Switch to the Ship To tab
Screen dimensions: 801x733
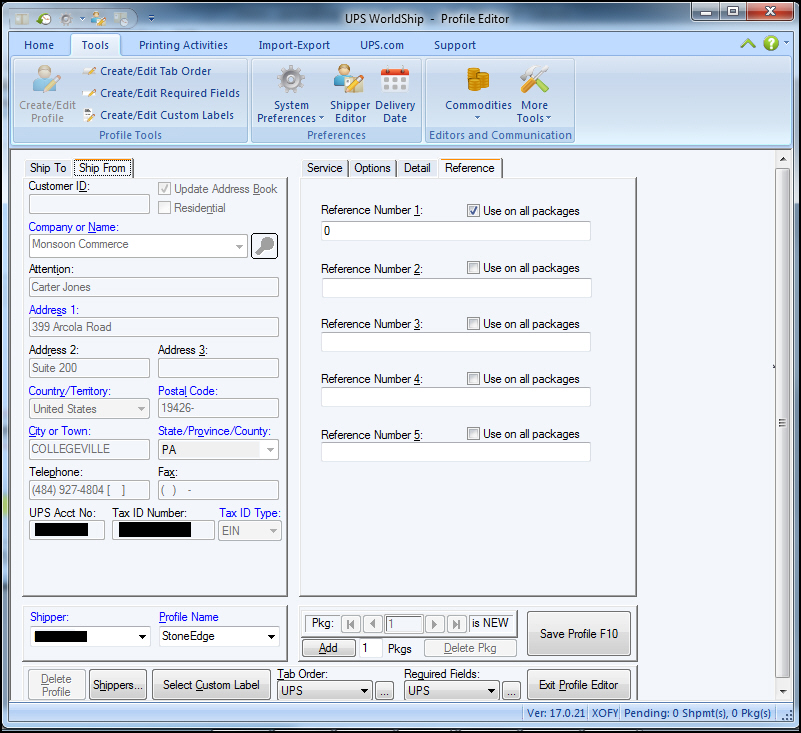click(x=48, y=168)
